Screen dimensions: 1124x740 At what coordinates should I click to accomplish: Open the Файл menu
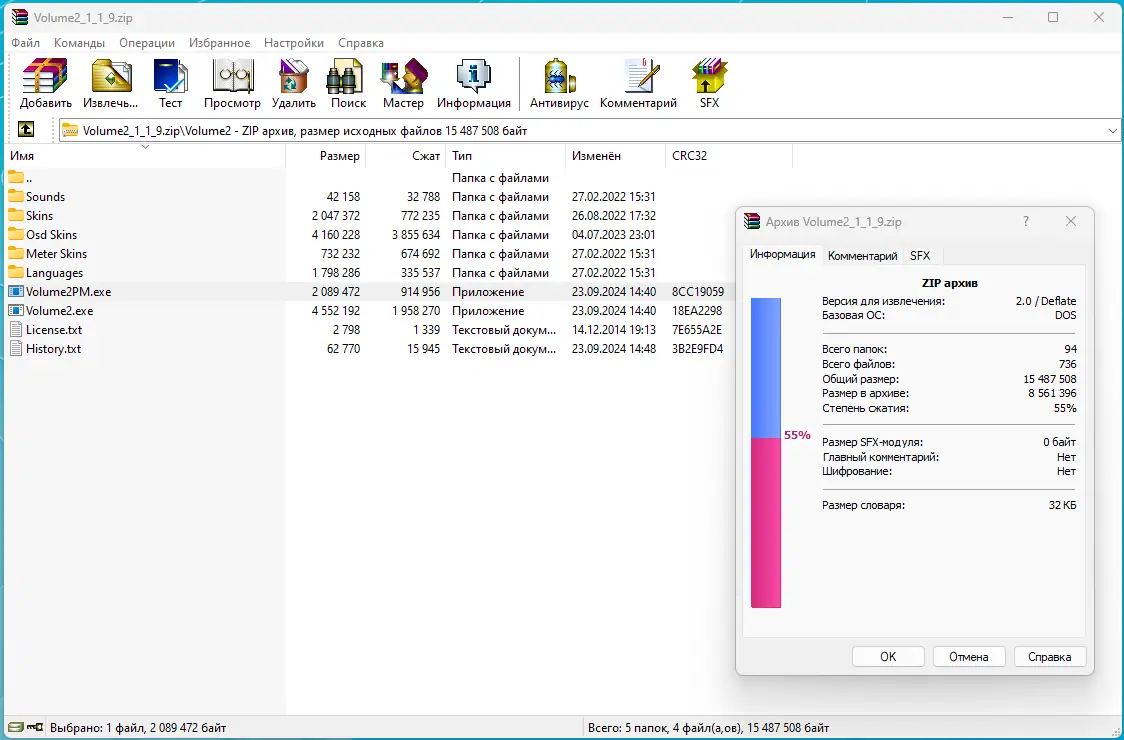(x=25, y=43)
